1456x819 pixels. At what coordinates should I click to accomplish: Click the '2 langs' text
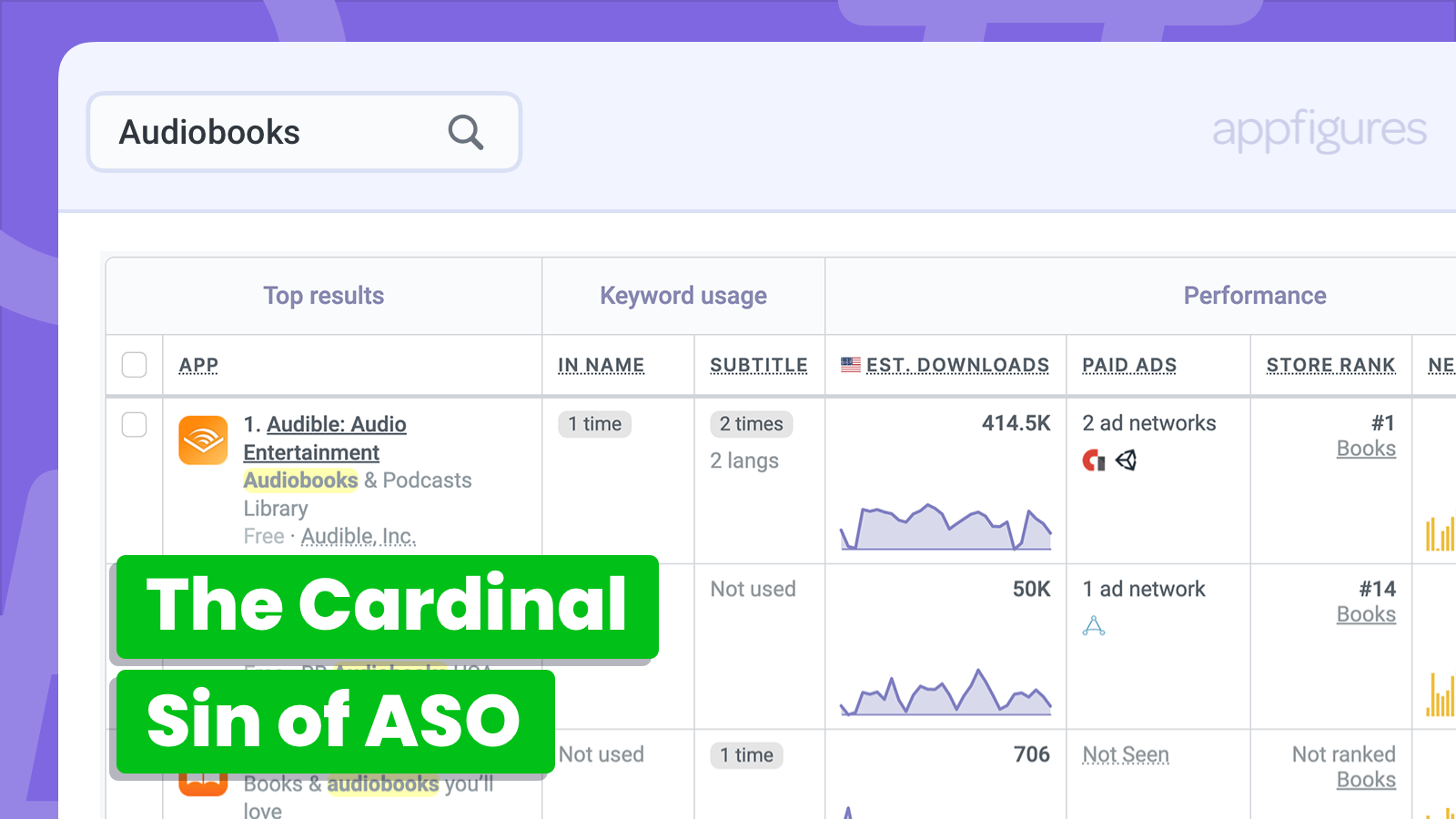744,460
